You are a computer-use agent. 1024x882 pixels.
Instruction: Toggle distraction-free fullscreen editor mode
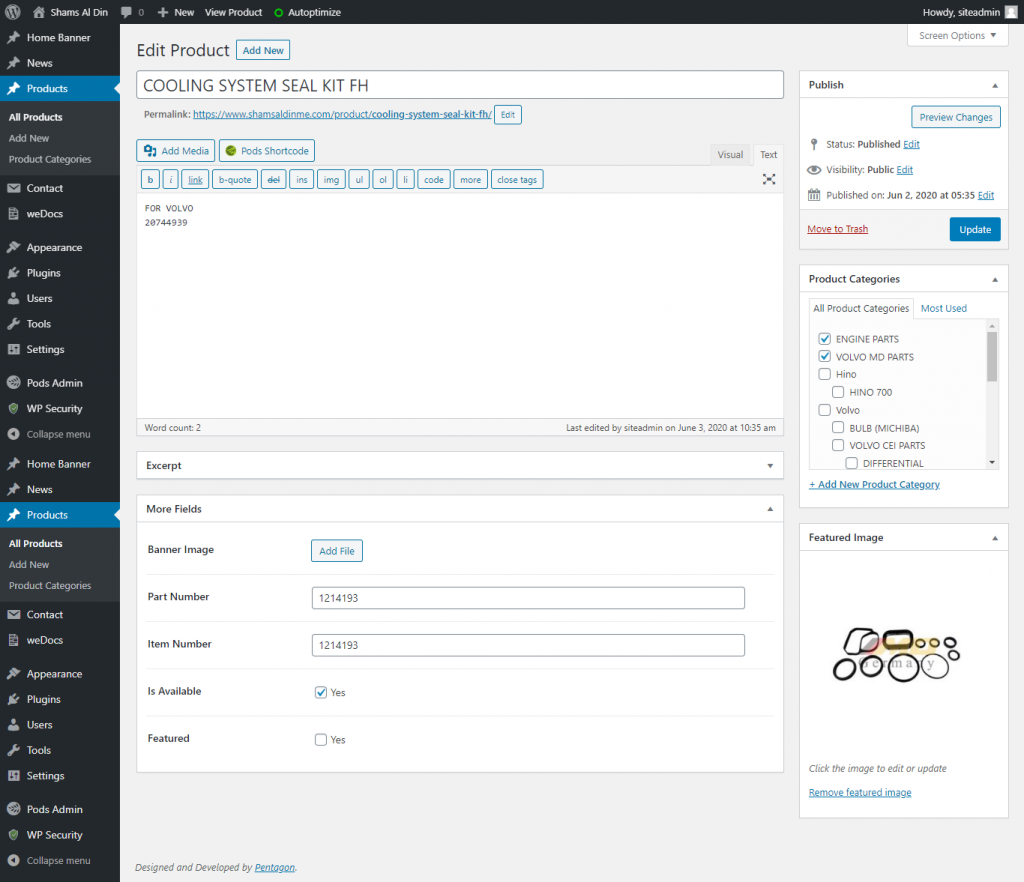click(769, 180)
